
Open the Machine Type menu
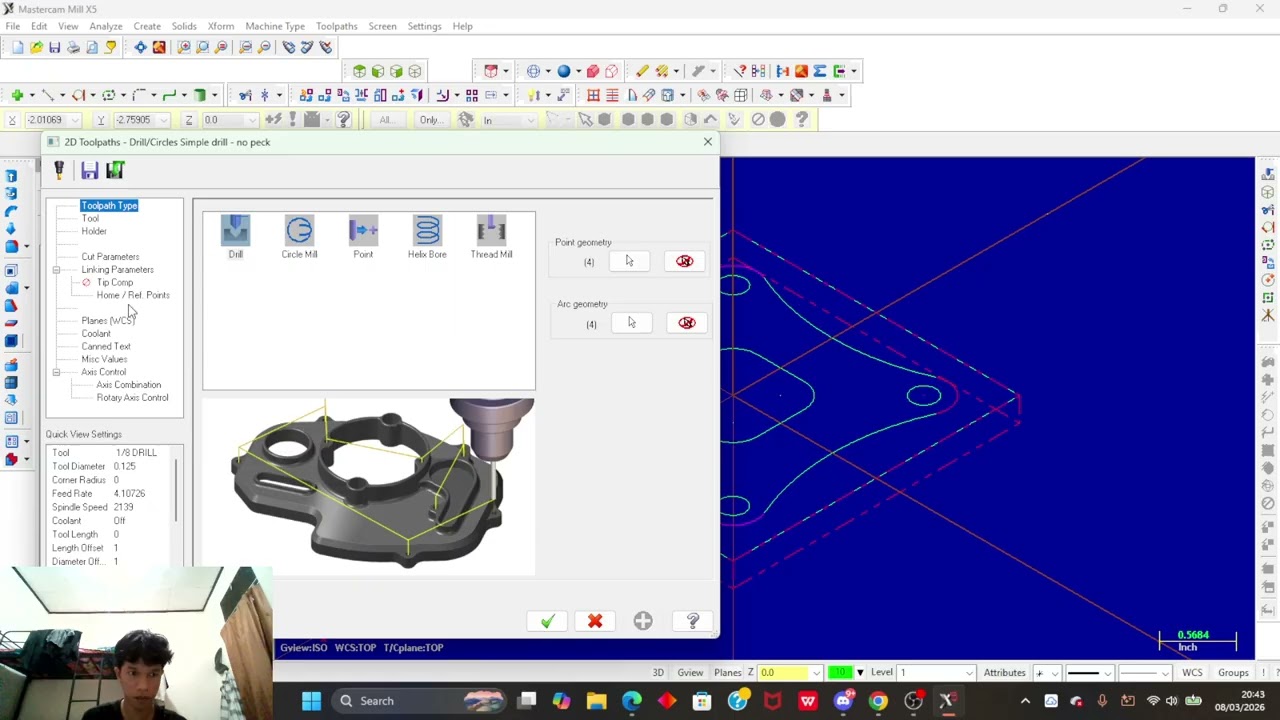coord(275,26)
